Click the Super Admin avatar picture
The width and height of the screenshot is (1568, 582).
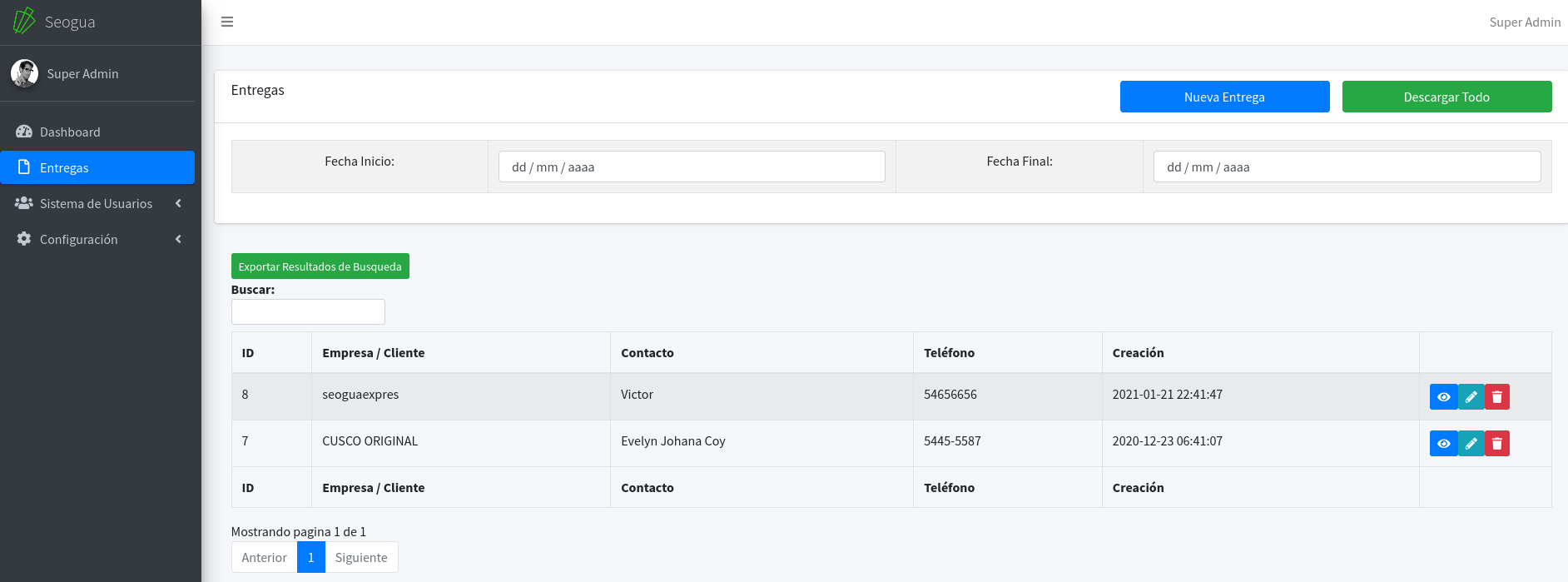pyautogui.click(x=24, y=73)
